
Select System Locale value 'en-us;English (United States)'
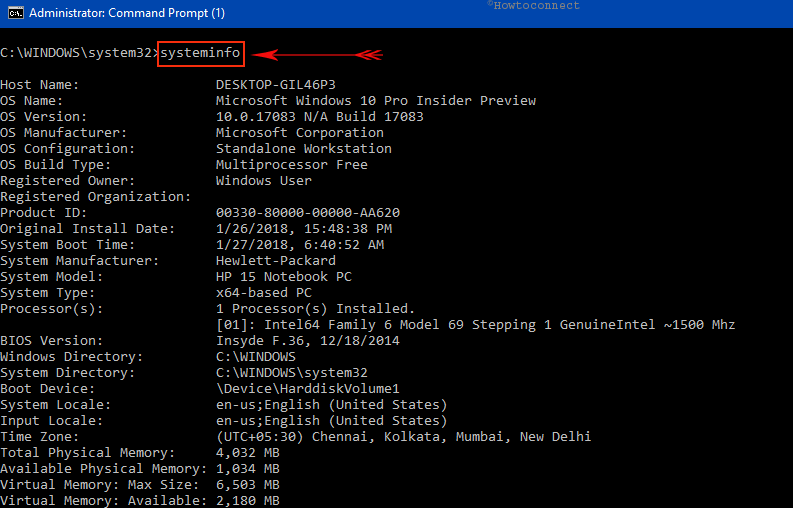[x=332, y=405]
